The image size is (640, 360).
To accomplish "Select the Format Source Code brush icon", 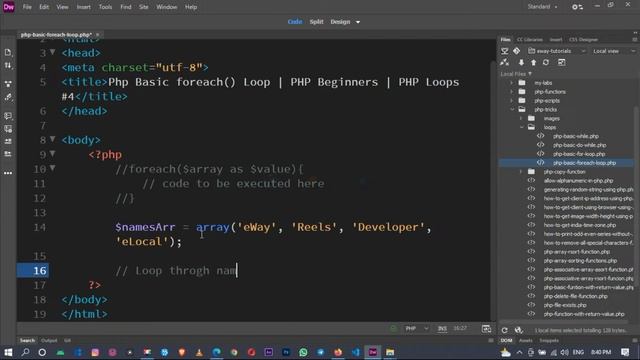I will [8, 97].
